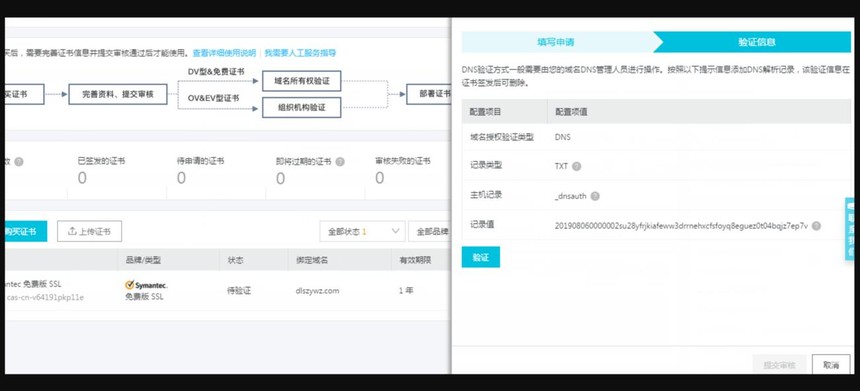Click help icon next to 即将过期的证书
Viewport: 860px width, 391px height.
pos(340,162)
